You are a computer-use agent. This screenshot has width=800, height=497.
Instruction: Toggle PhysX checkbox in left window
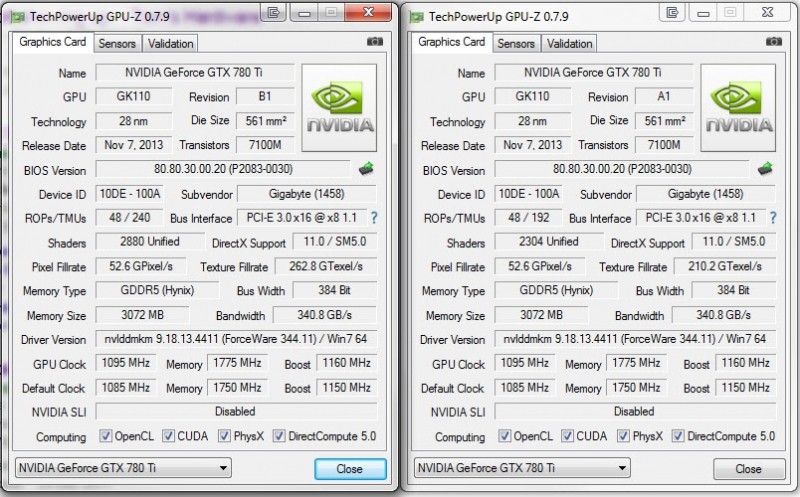tap(224, 436)
